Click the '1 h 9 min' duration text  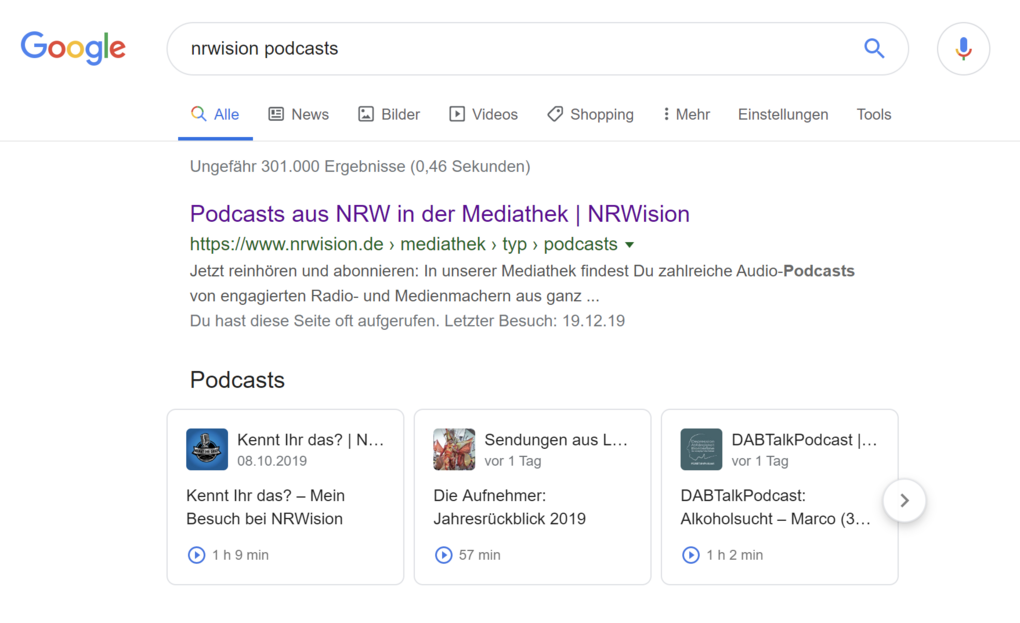click(240, 555)
